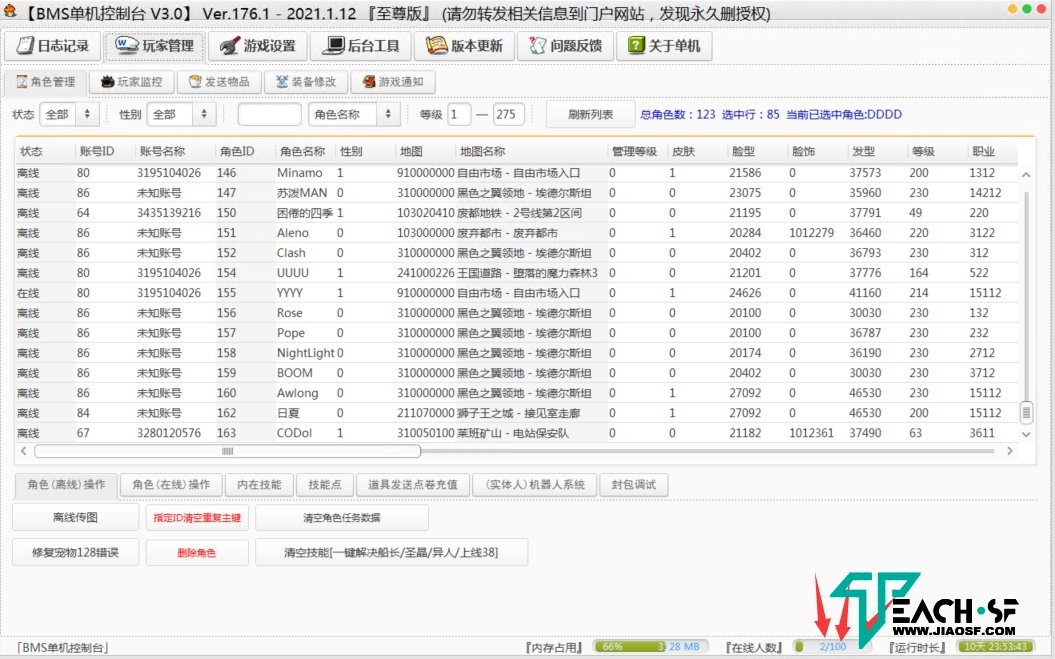Open the 后台工具 tab
The height and width of the screenshot is (659, 1055).
coord(361,46)
